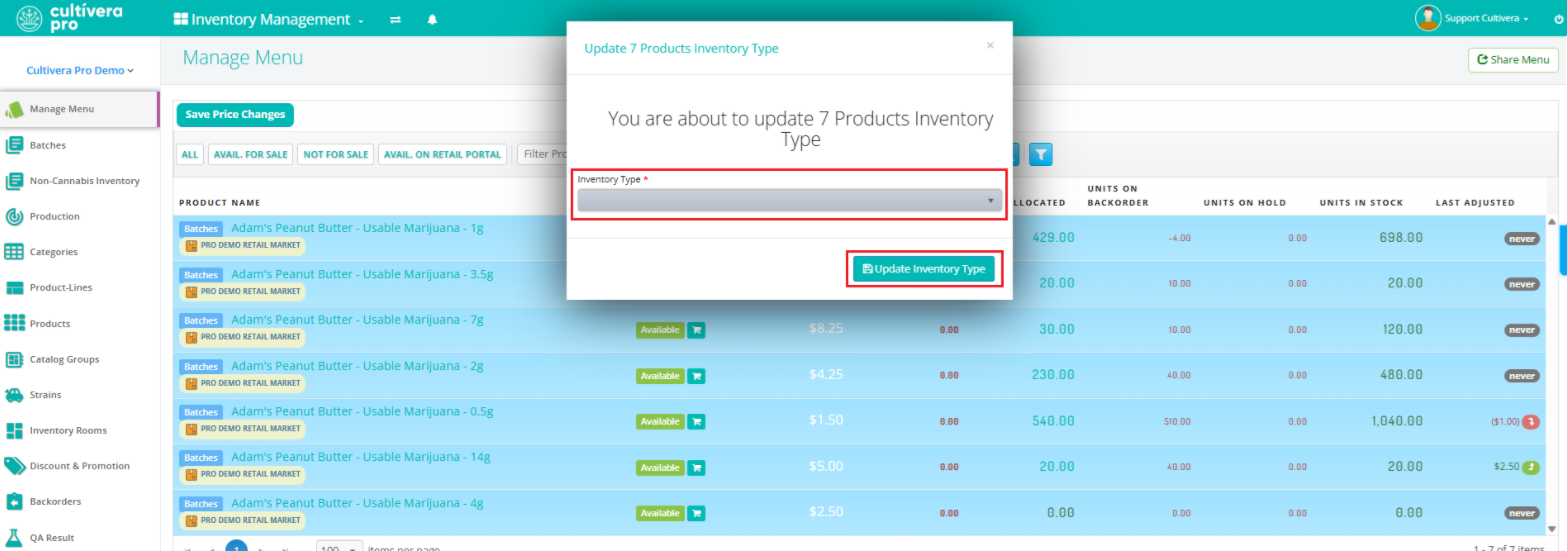Toggle Available badge in the $4.25 row
The image size is (1567, 551).
pos(660,376)
